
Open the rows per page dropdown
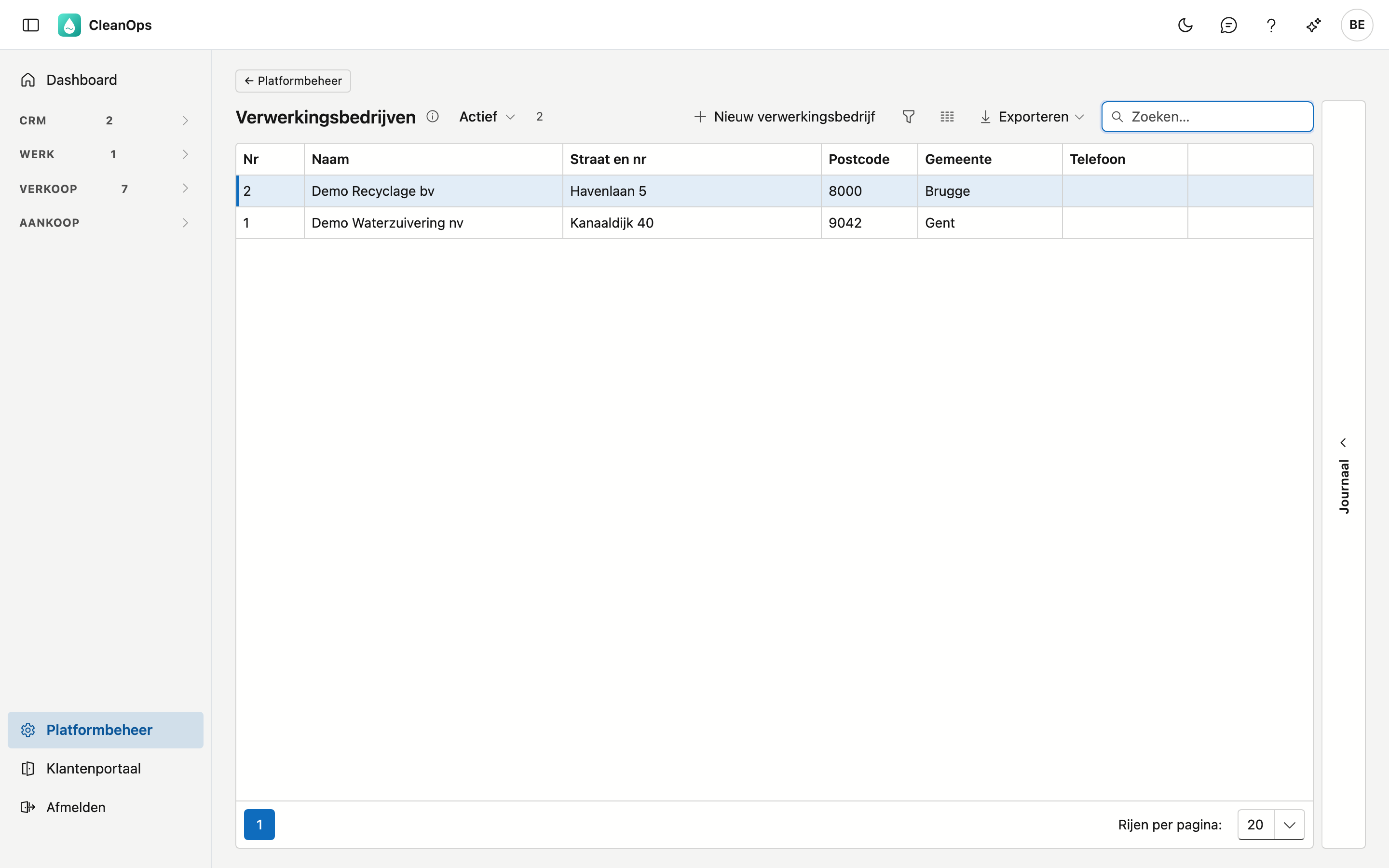click(1271, 825)
